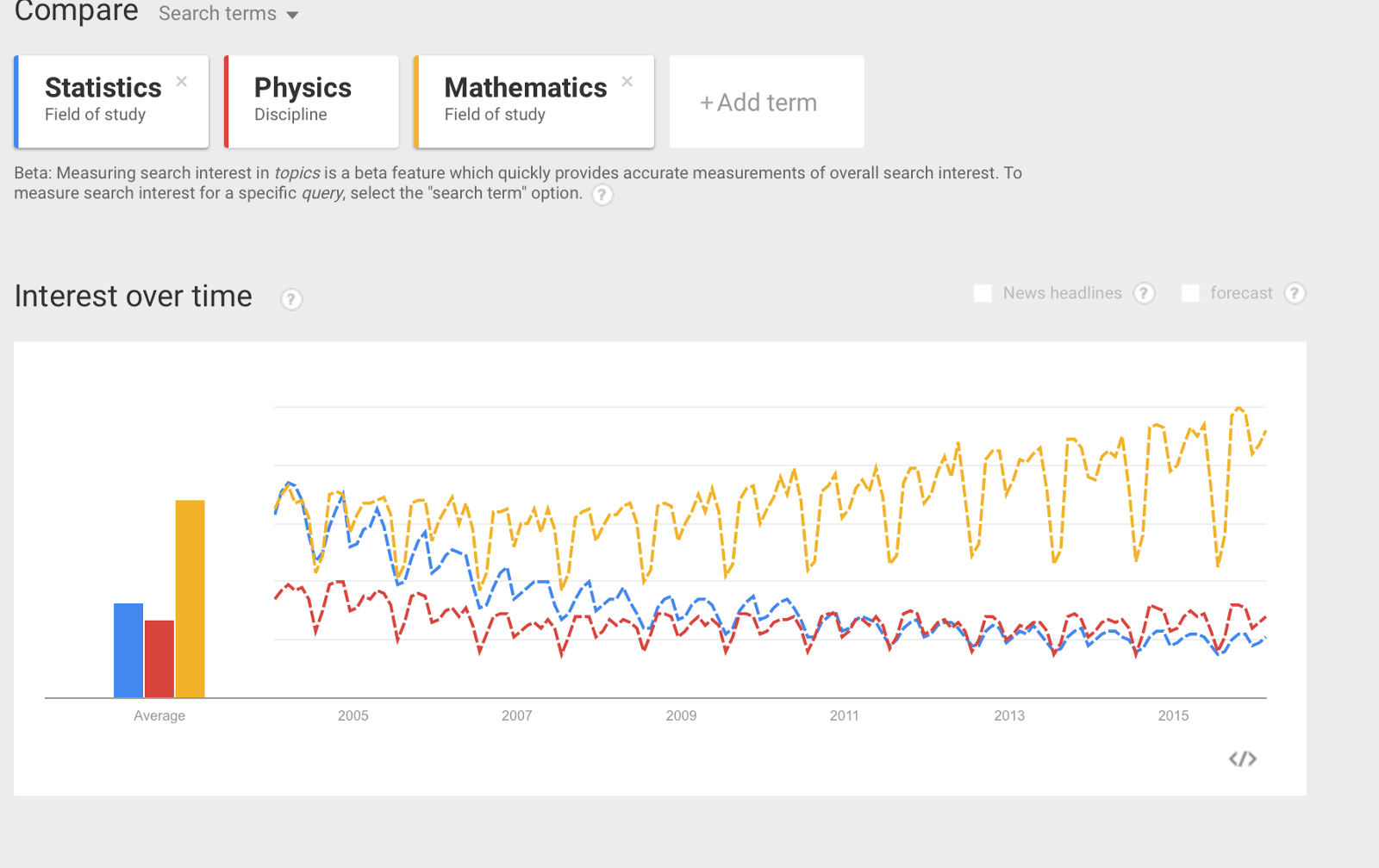Click the yellow Mathematics average bar
Screen dimensions: 1379x868
coord(190,598)
